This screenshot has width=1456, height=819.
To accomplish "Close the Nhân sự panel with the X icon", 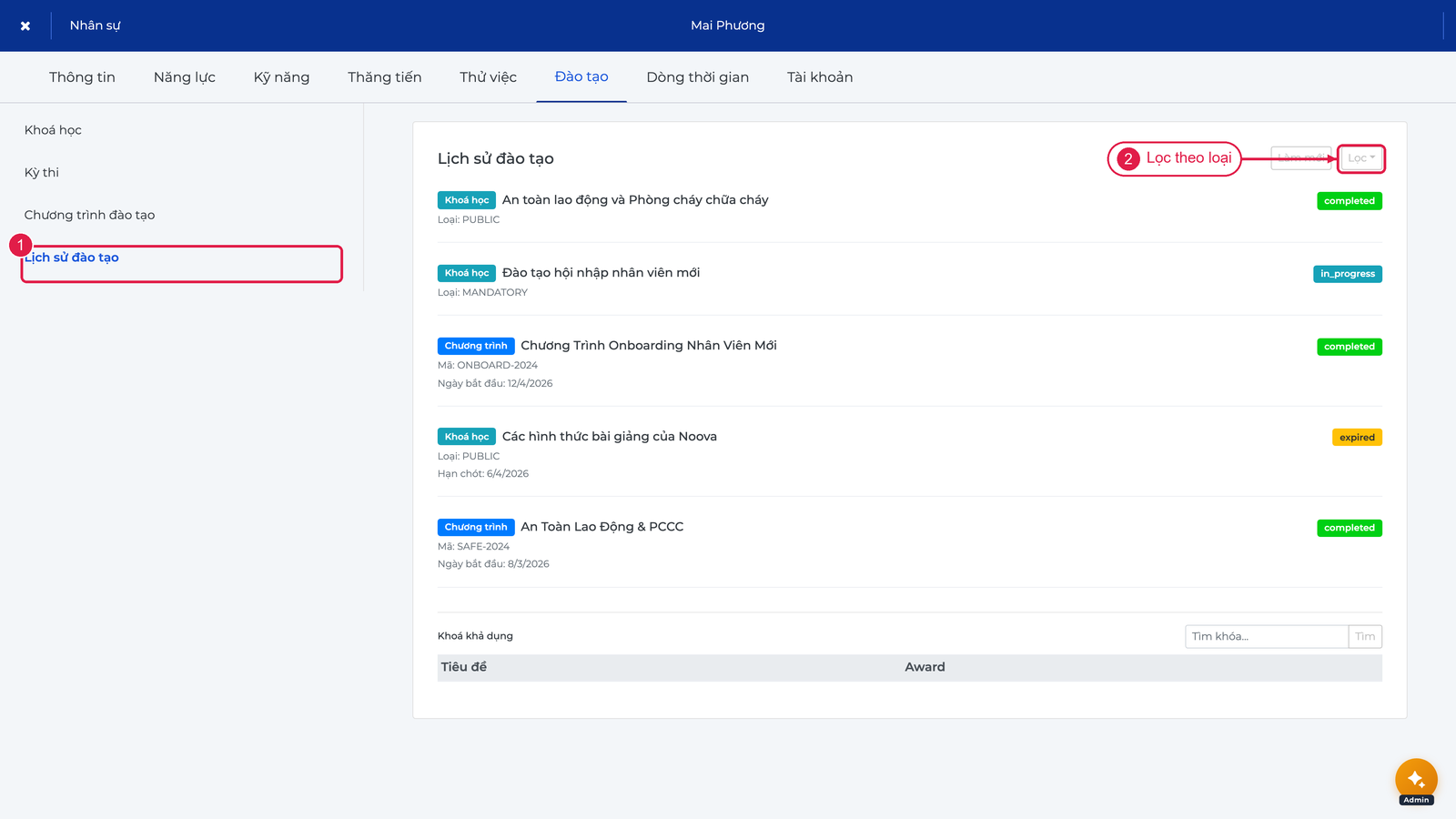I will tap(25, 25).
